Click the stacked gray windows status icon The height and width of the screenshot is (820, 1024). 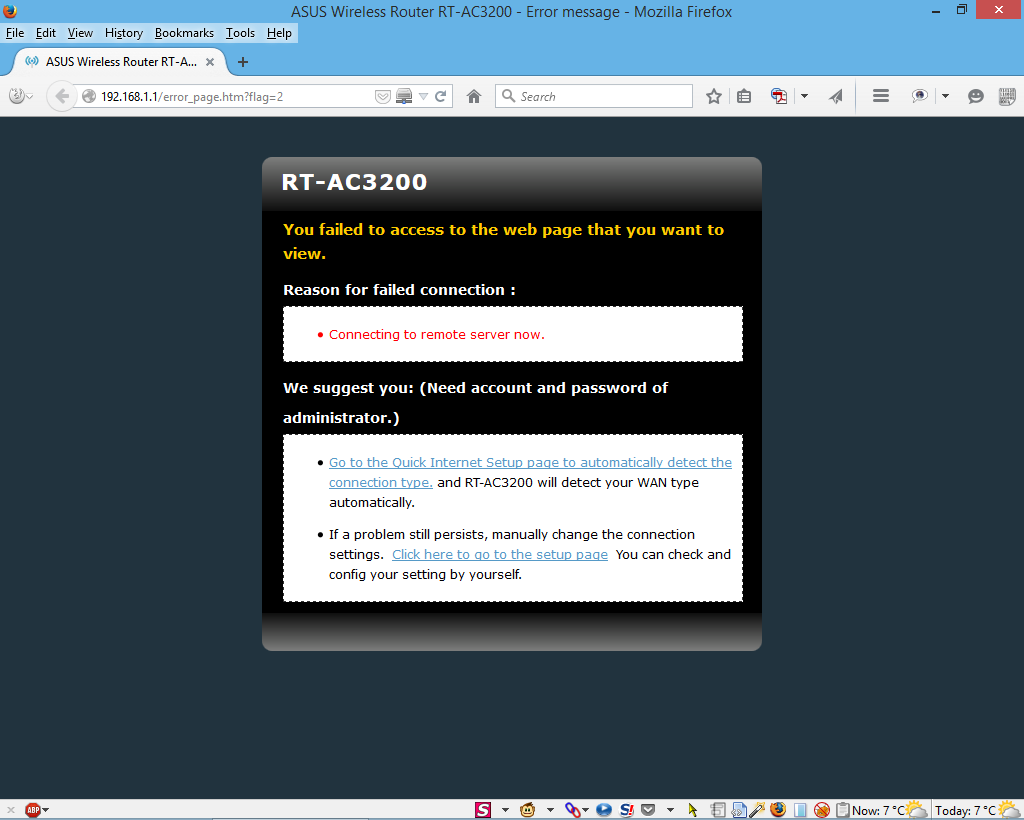(x=718, y=810)
